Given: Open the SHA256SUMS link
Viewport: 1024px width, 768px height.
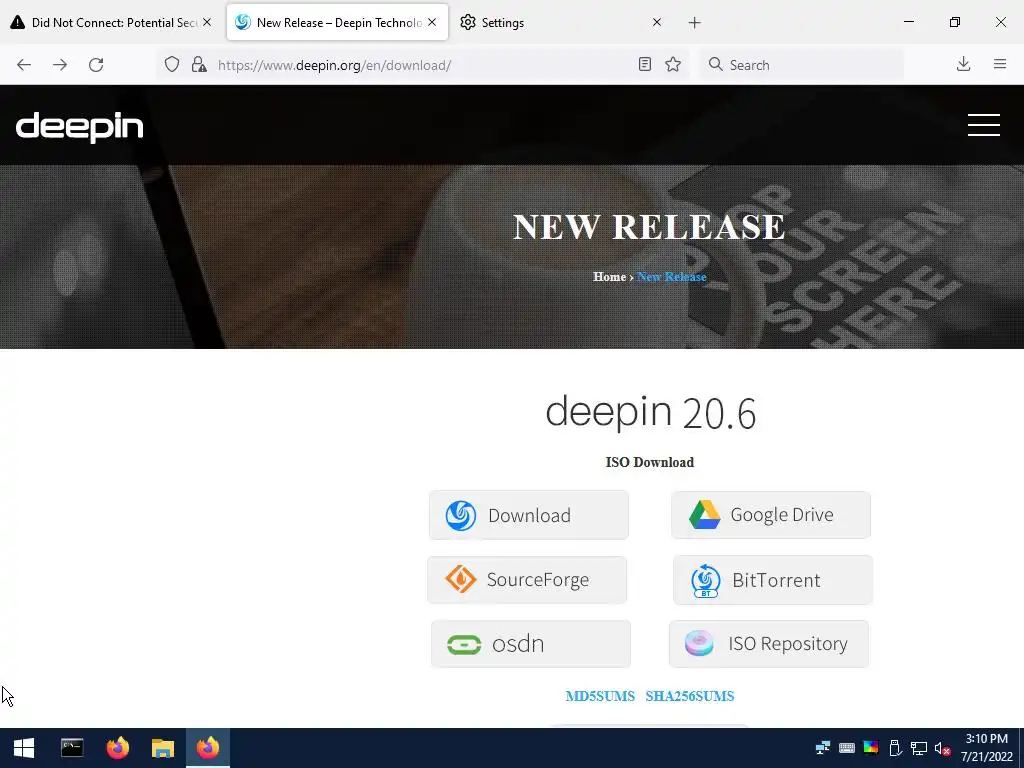Looking at the screenshot, I should point(690,696).
